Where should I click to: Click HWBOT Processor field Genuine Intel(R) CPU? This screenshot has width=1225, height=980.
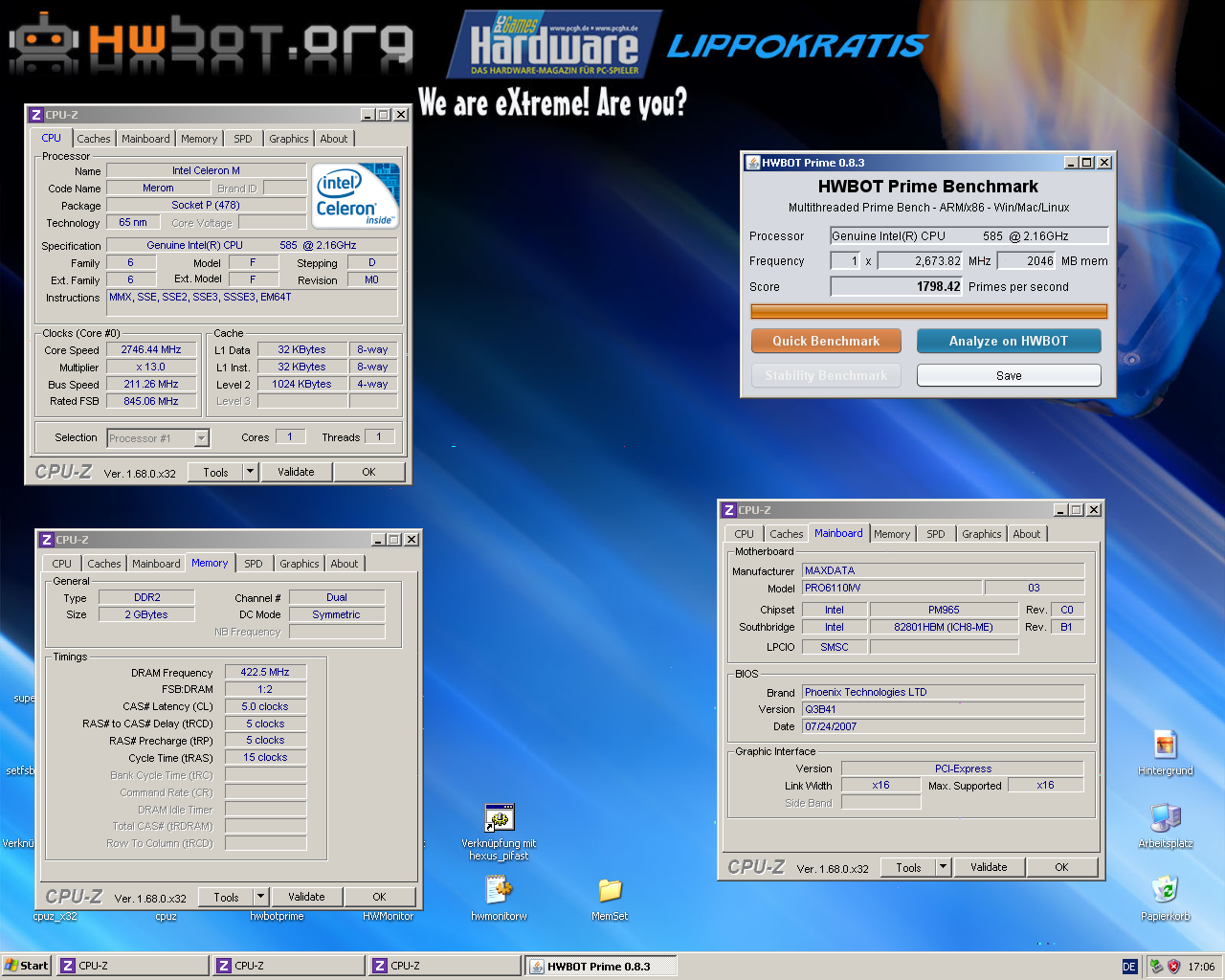(x=969, y=235)
